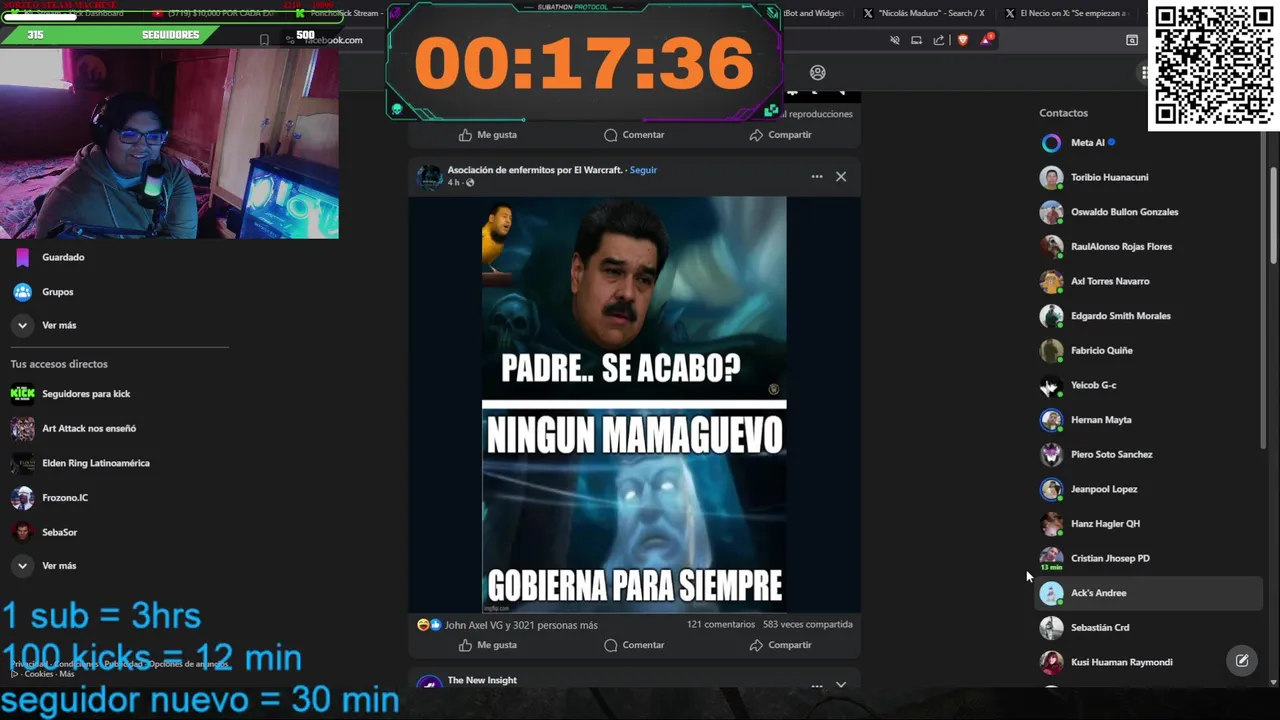Open the browser sidebar search panel icon
The image size is (1280, 720).
tap(1132, 40)
